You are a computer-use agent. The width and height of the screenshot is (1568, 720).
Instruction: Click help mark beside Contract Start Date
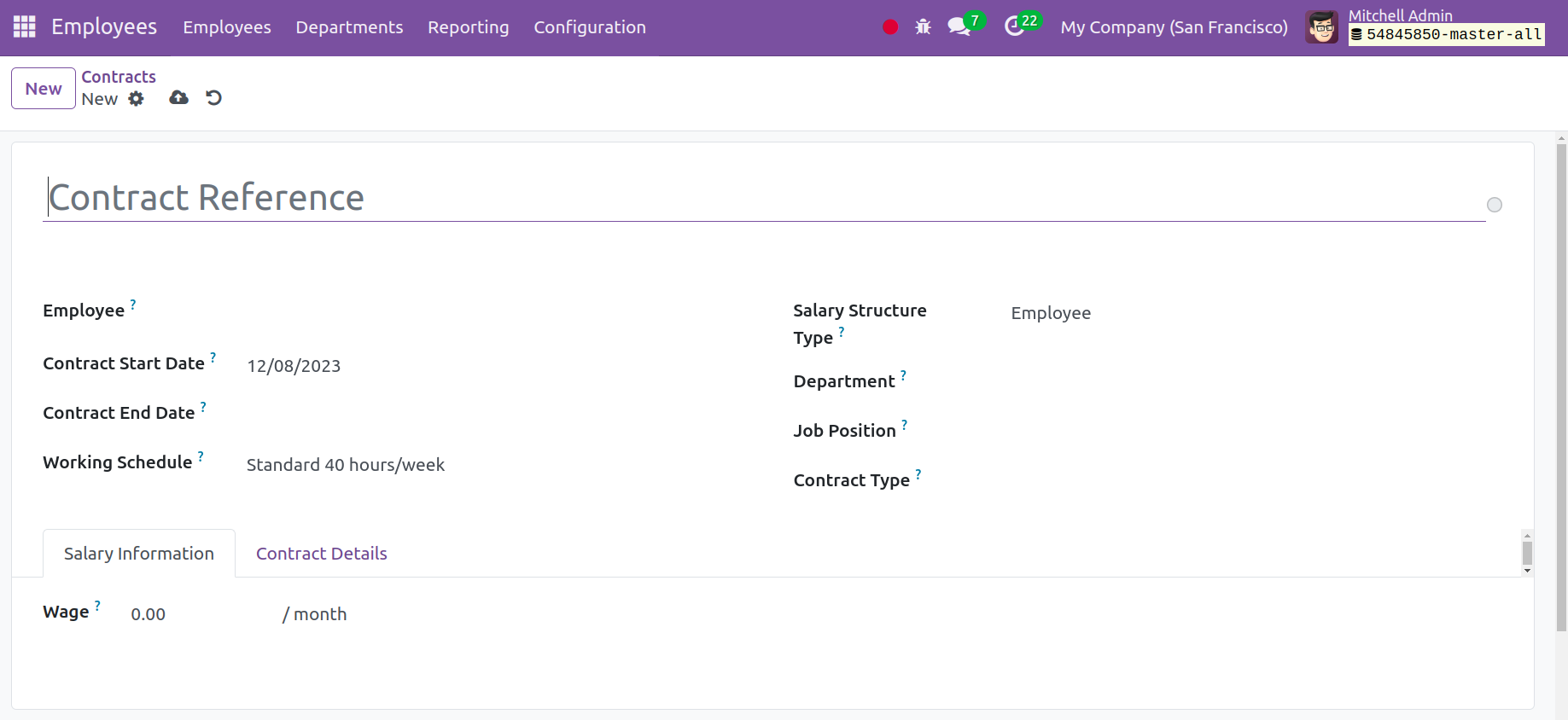click(213, 357)
